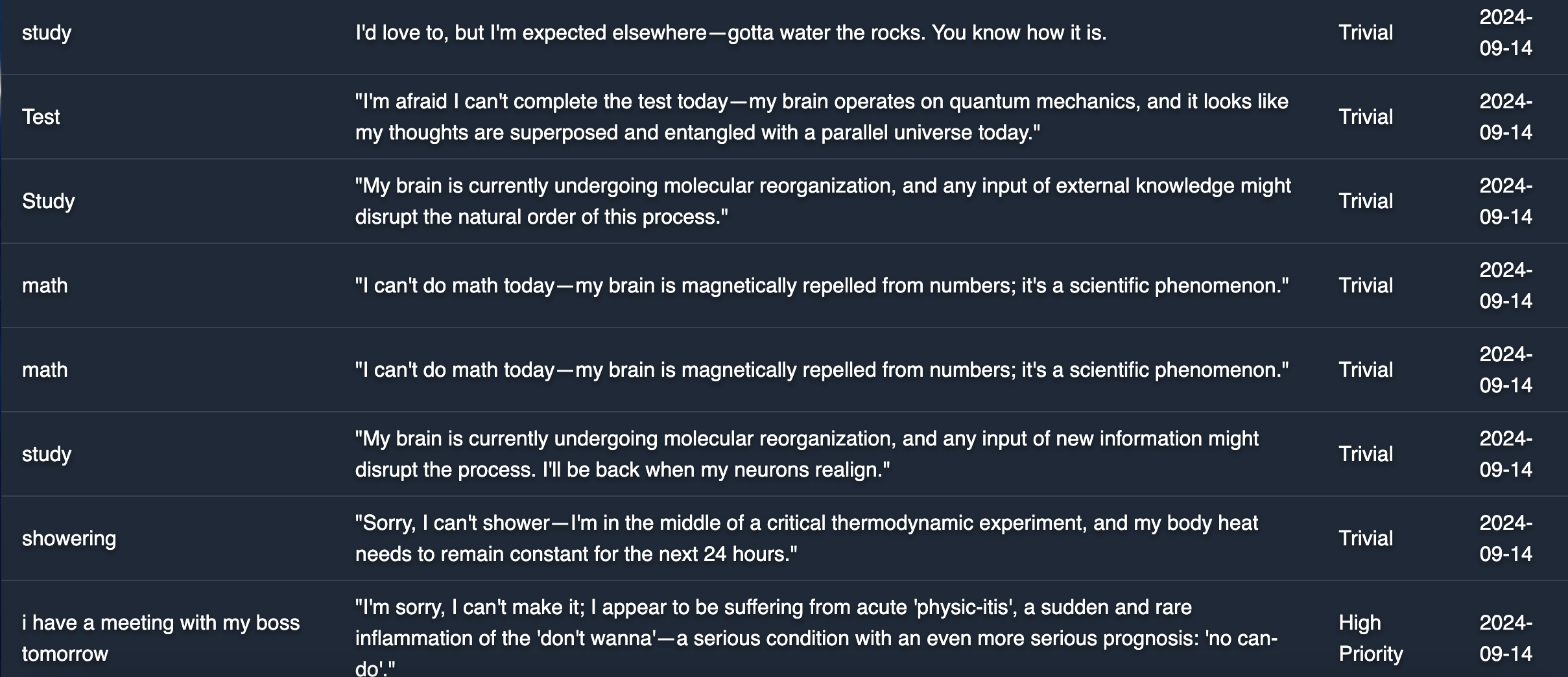Click "Trivial" in the showering row
1568x677 pixels.
[1366, 538]
